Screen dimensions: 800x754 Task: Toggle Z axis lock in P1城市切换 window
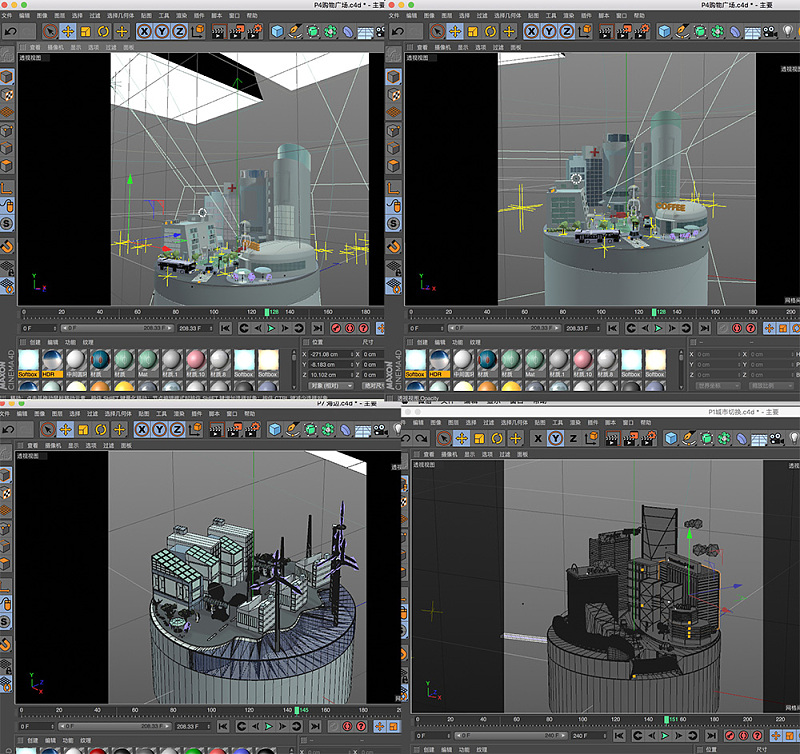click(573, 438)
